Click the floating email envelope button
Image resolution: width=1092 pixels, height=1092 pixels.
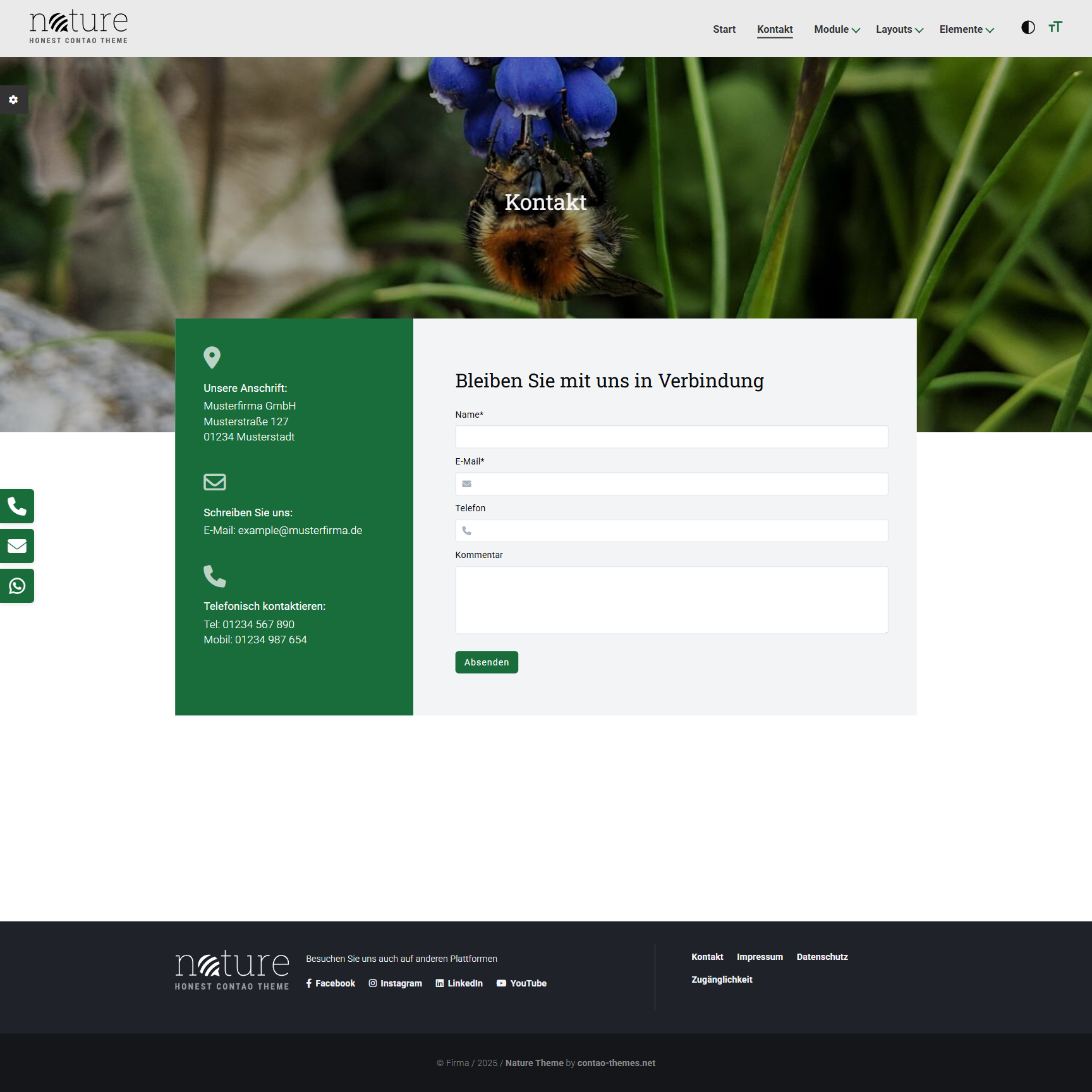(x=17, y=546)
